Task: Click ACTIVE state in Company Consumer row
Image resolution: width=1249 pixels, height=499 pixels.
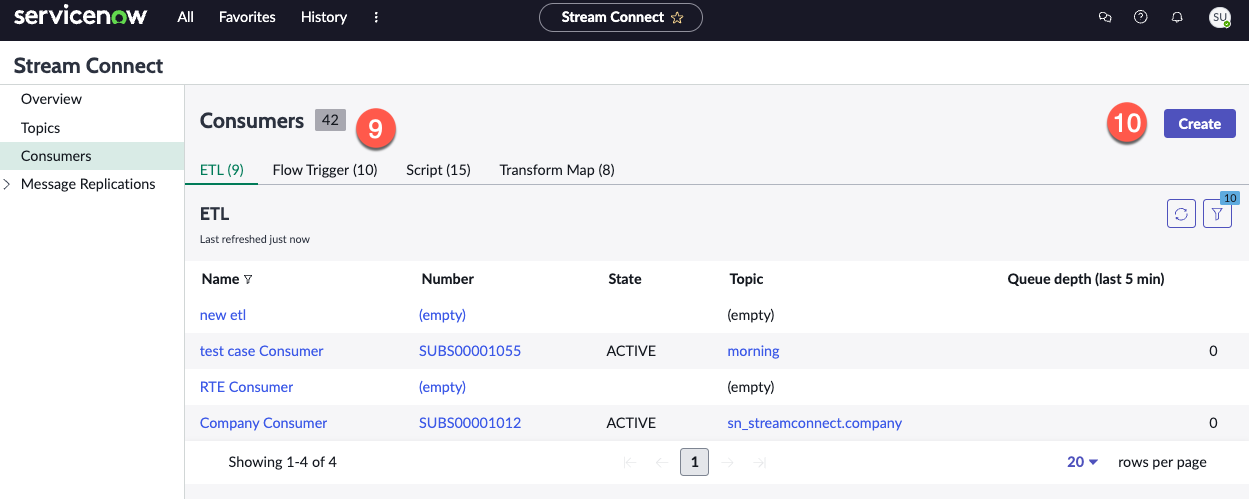Action: tap(631, 423)
